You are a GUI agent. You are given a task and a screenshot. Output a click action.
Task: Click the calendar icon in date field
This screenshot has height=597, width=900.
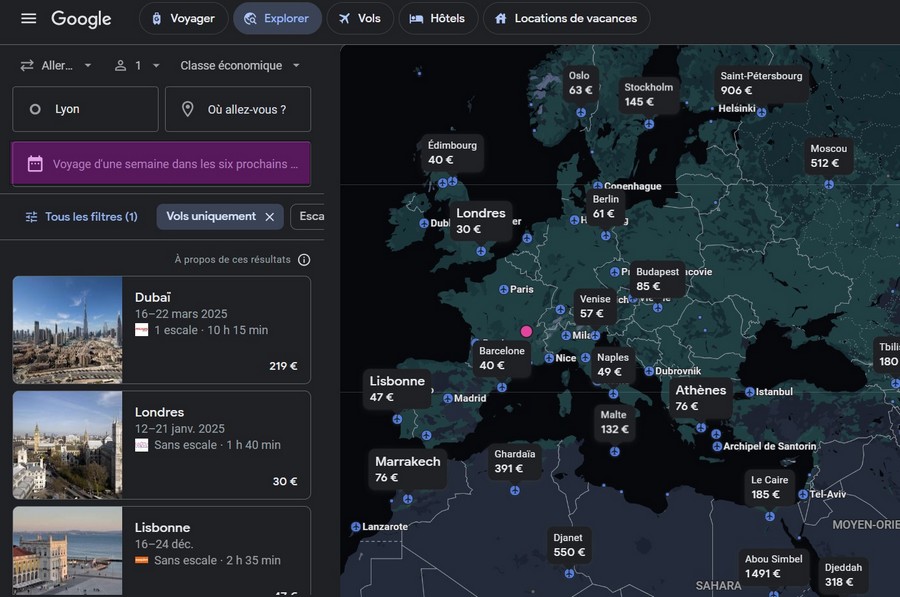(x=35, y=164)
